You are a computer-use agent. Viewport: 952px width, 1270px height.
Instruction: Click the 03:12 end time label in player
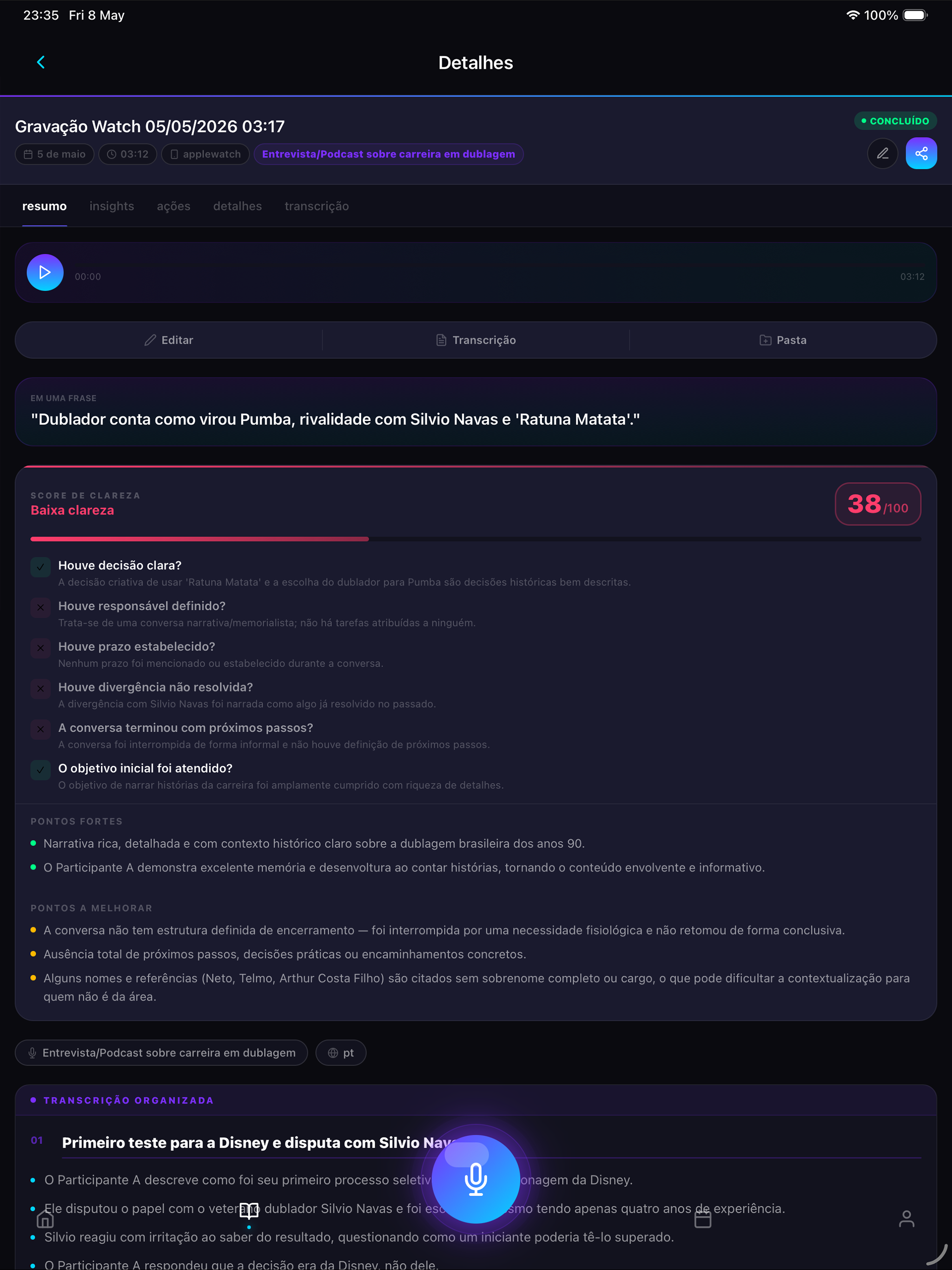[912, 276]
